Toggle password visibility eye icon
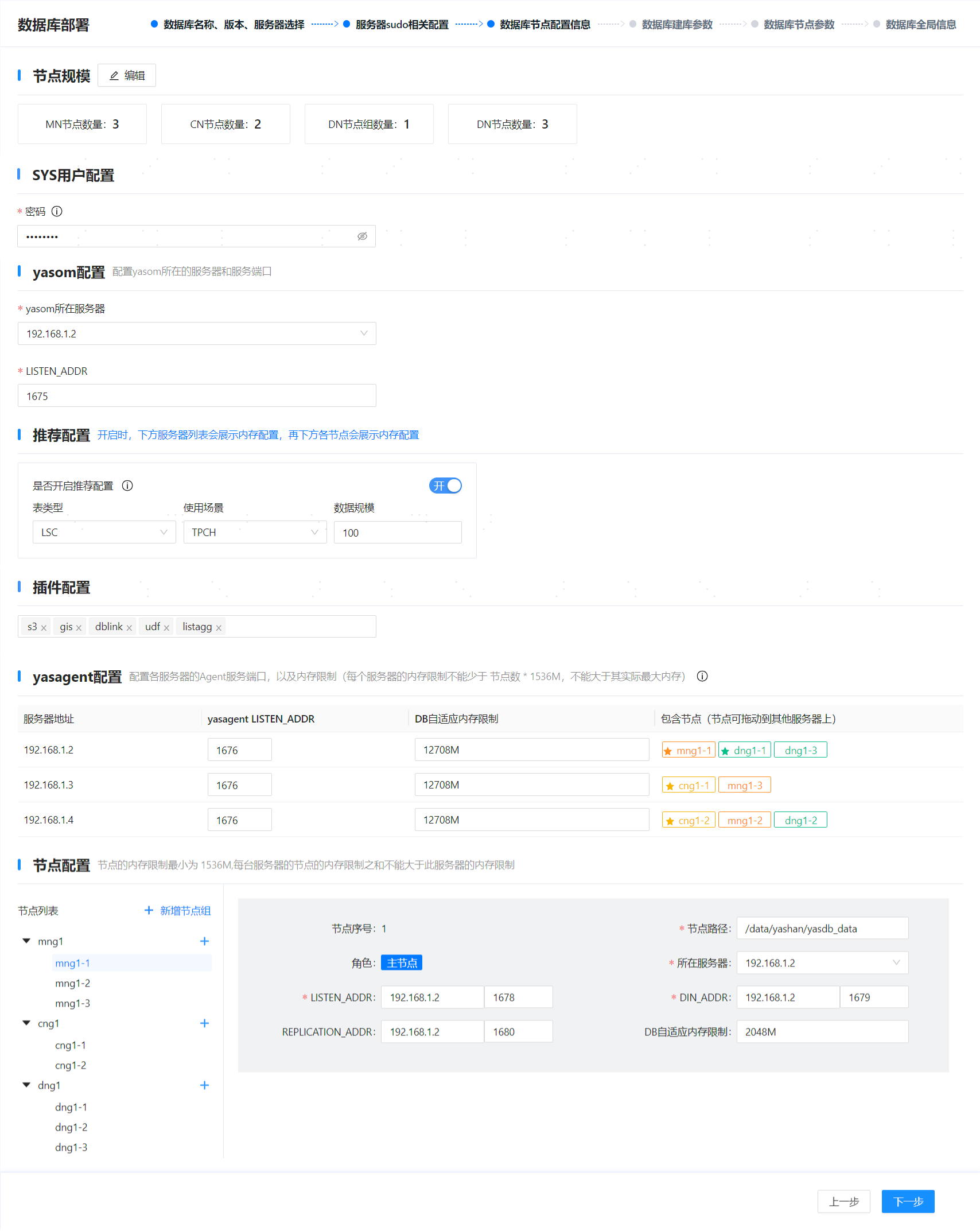 pos(362,236)
